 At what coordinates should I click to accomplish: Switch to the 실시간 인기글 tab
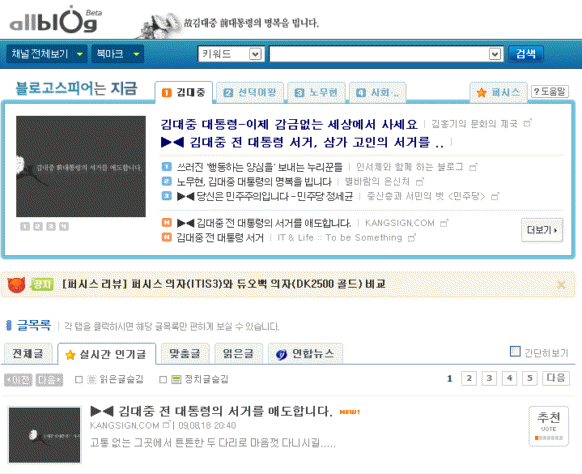[x=107, y=354]
